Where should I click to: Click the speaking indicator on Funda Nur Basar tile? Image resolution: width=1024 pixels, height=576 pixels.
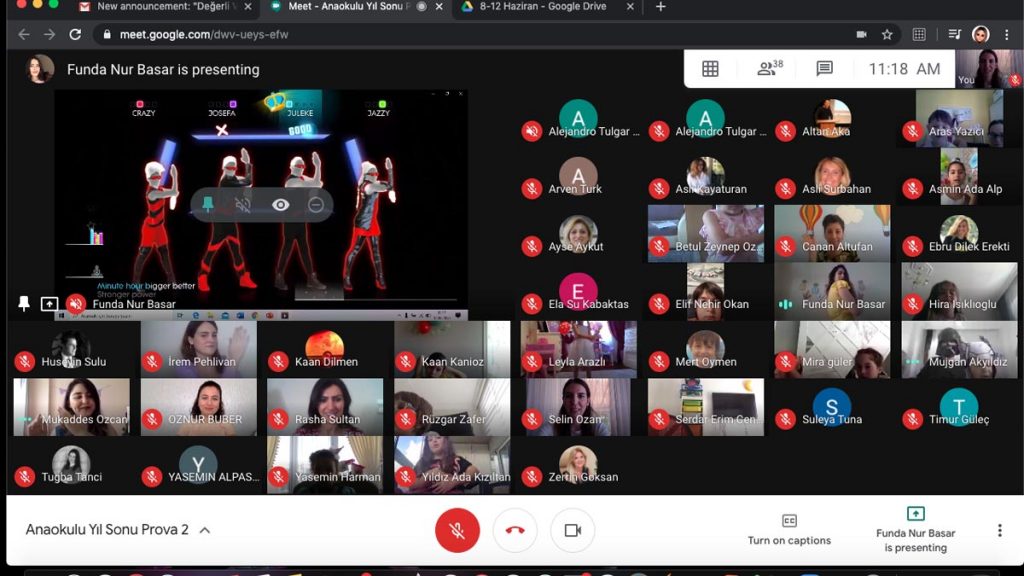click(786, 304)
